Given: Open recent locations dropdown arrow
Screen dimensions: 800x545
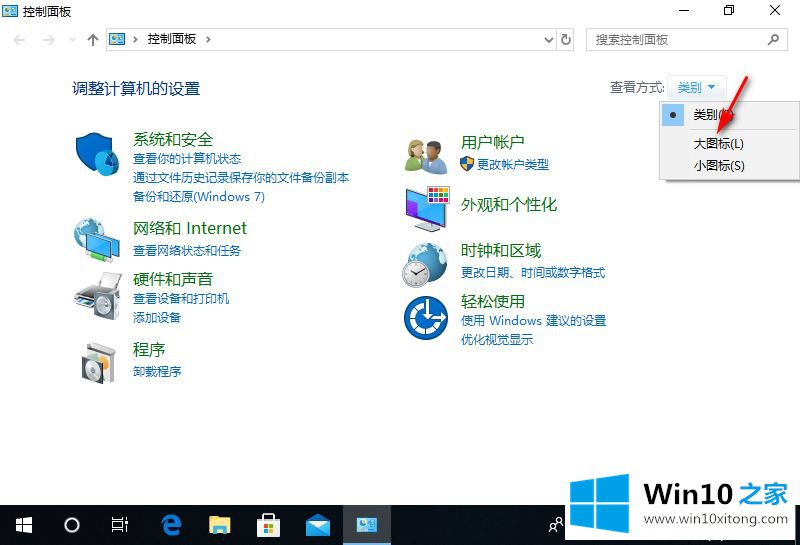Looking at the screenshot, I should pyautogui.click(x=71, y=40).
